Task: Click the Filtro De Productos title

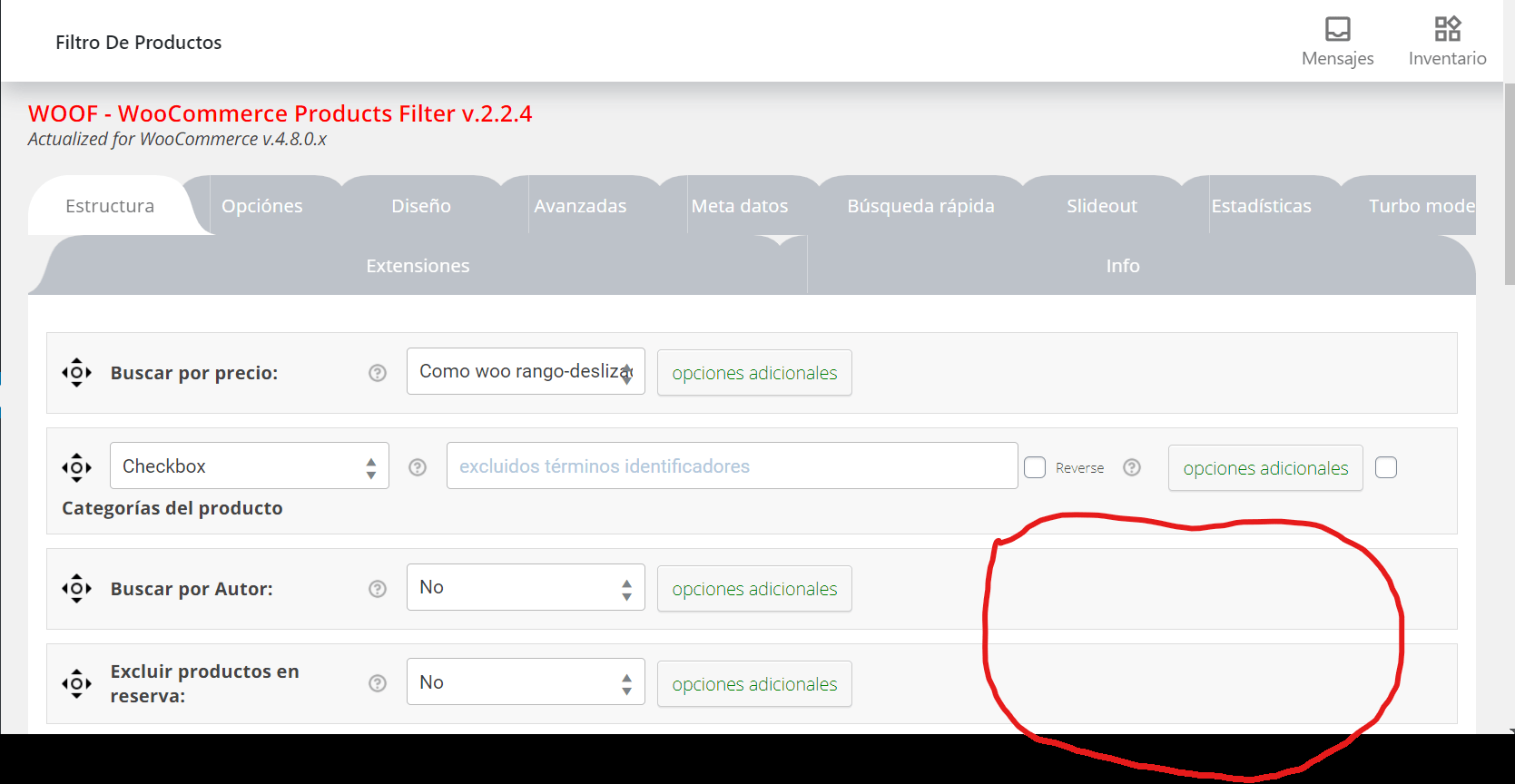Action: click(138, 43)
